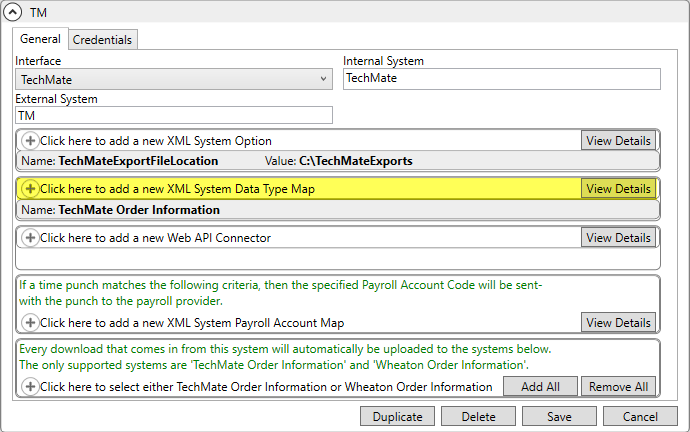Cancel the changes
Viewport: 690px width, 432px height.
pyautogui.click(x=640, y=416)
